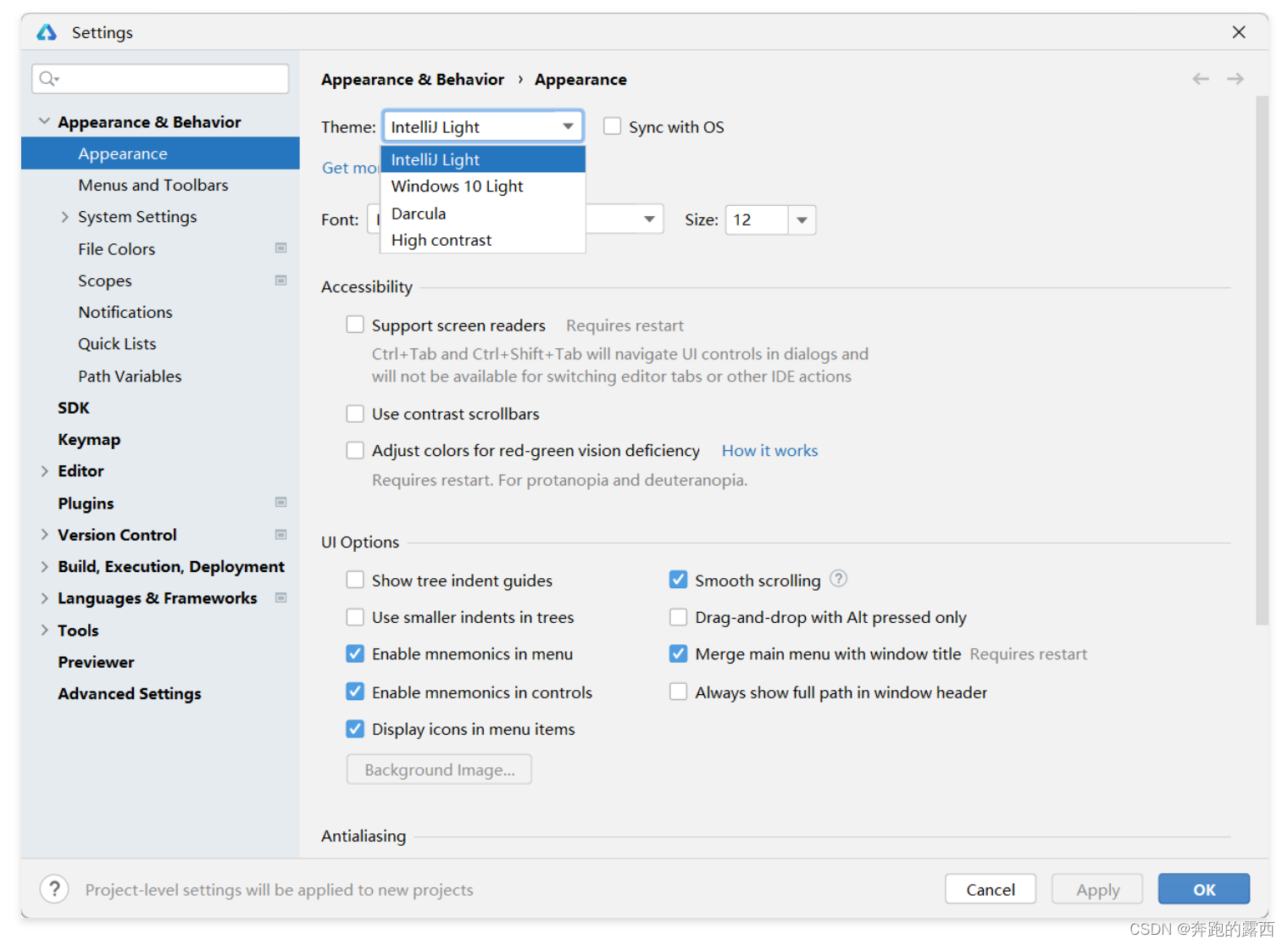The height and width of the screenshot is (945, 1288).
Task: Expand Build, Execution, Deployment node
Action: tap(44, 566)
